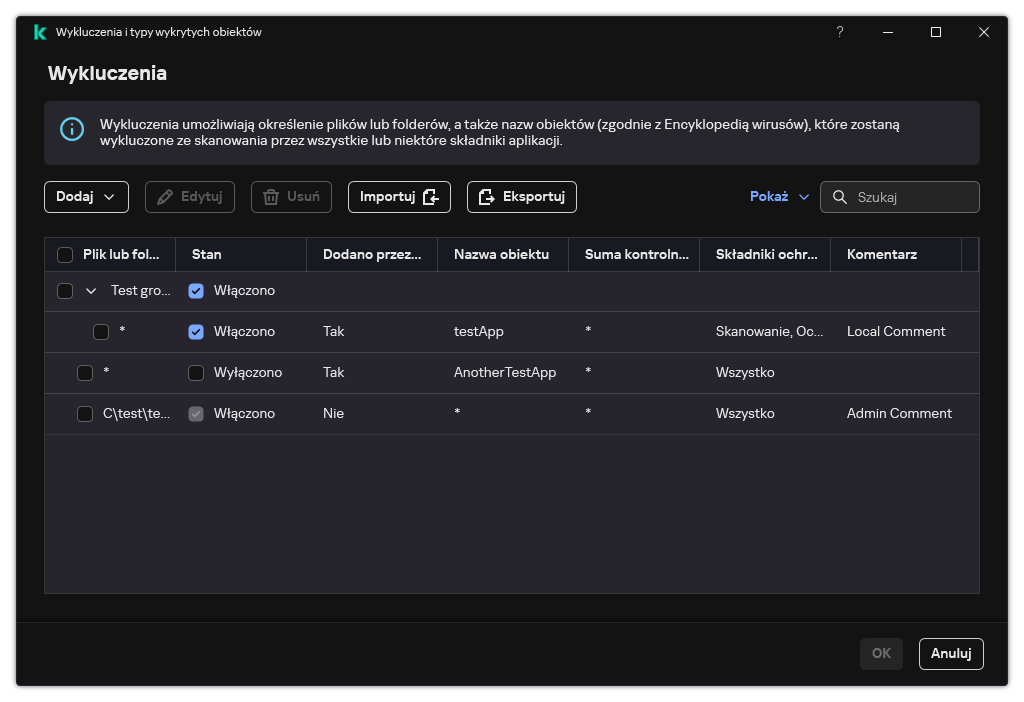
Task: Click the Stan column header
Action: [x=207, y=255]
